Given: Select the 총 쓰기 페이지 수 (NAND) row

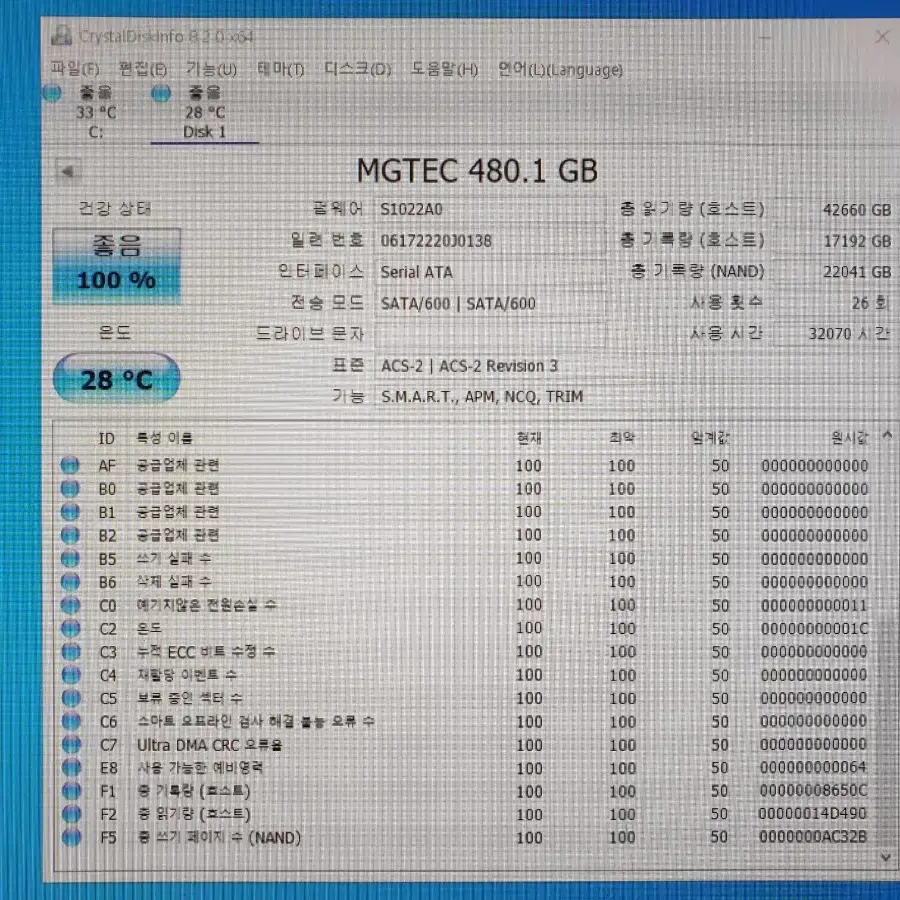Looking at the screenshot, I should 465,838.
